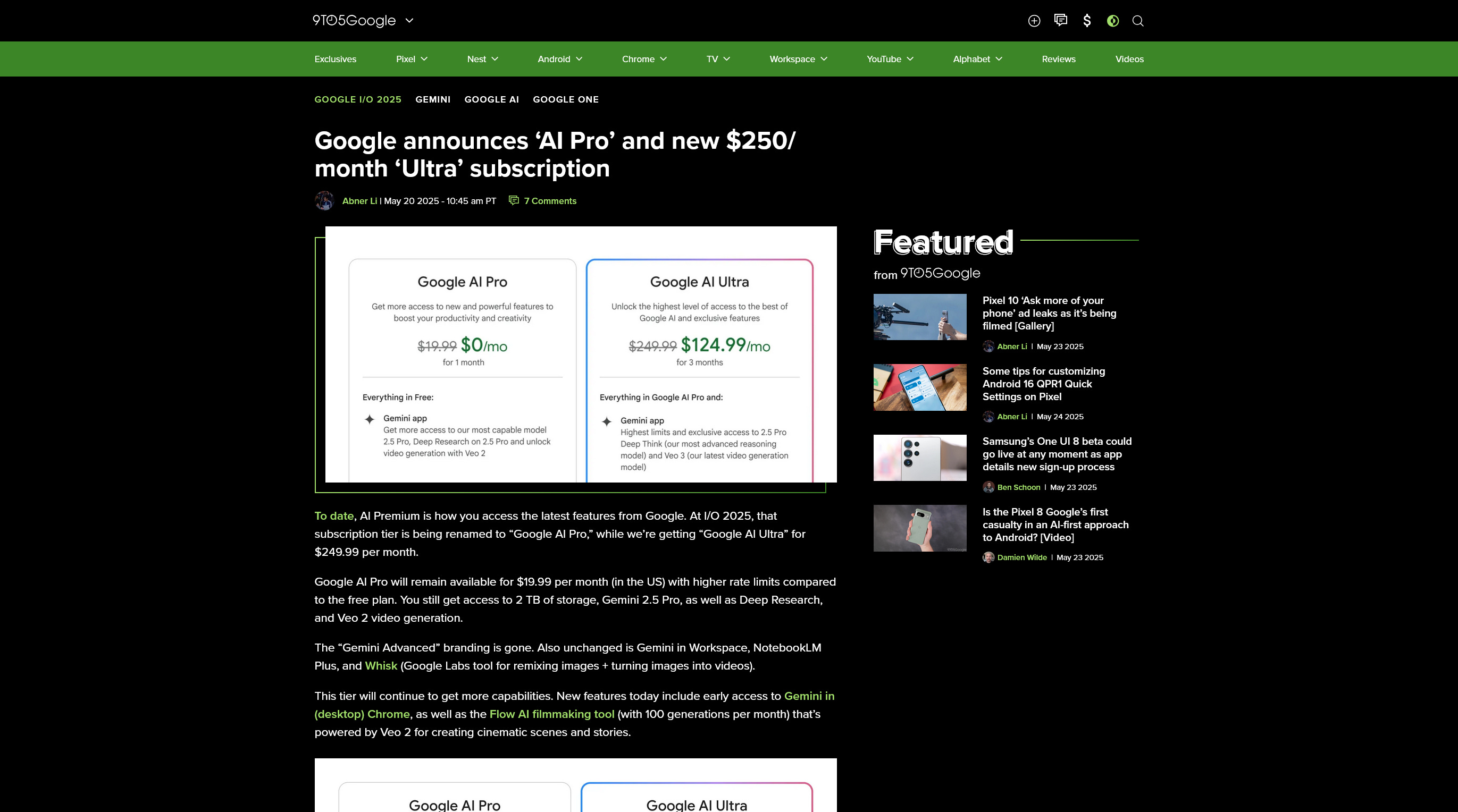Screen dimensions: 1458x812
Task: Open 'Pixel 10 Ask more of your phone' headline
Action: 1049,314
